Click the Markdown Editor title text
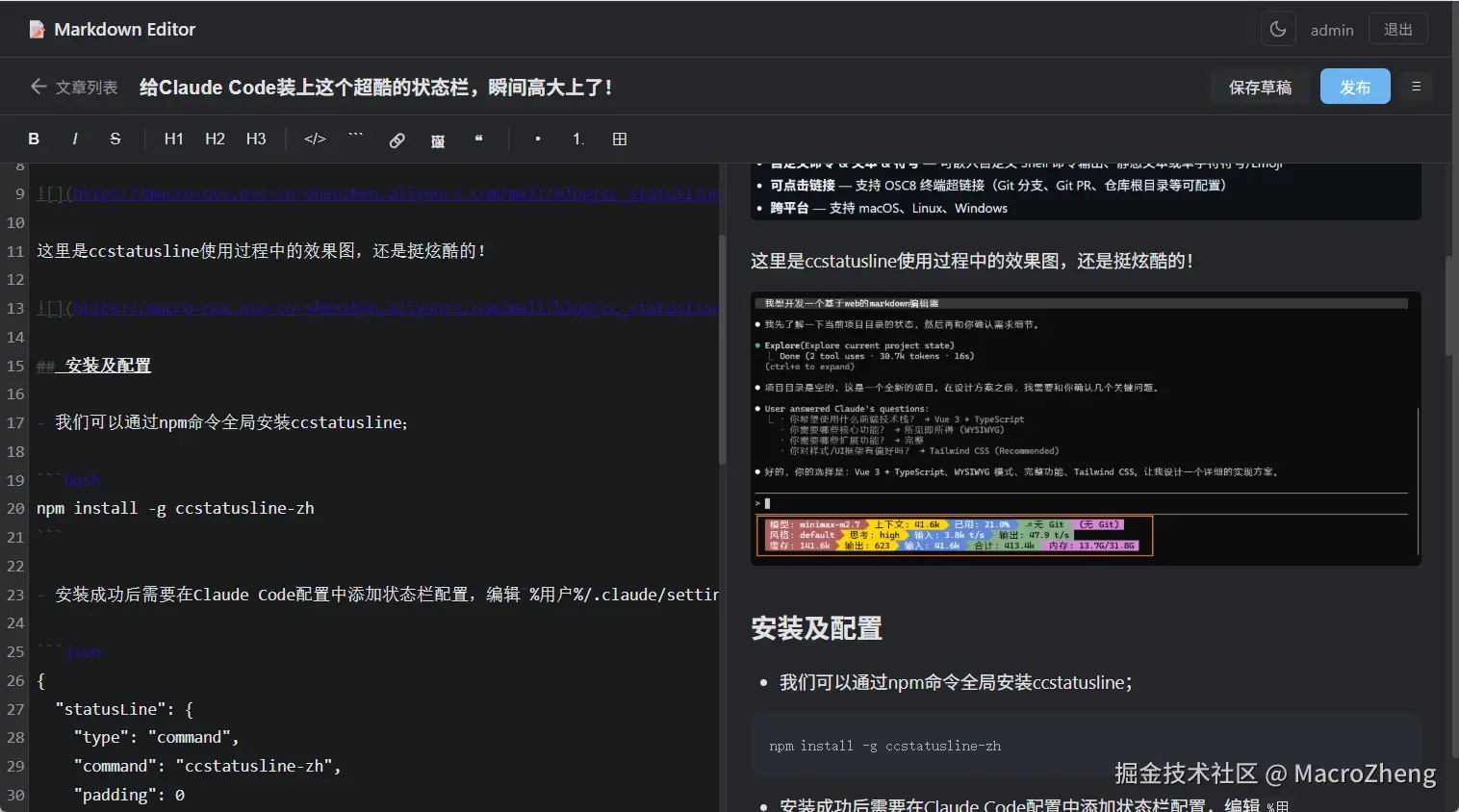Screen dimensions: 1459x812 coord(125,29)
